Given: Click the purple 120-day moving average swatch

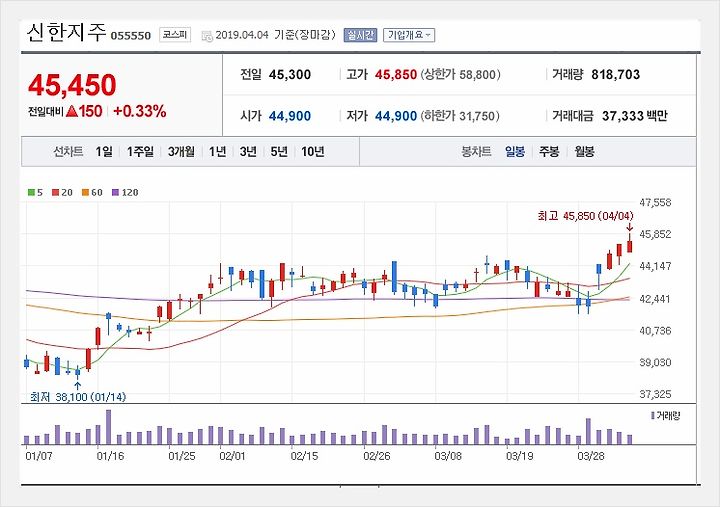Looking at the screenshot, I should point(115,192).
